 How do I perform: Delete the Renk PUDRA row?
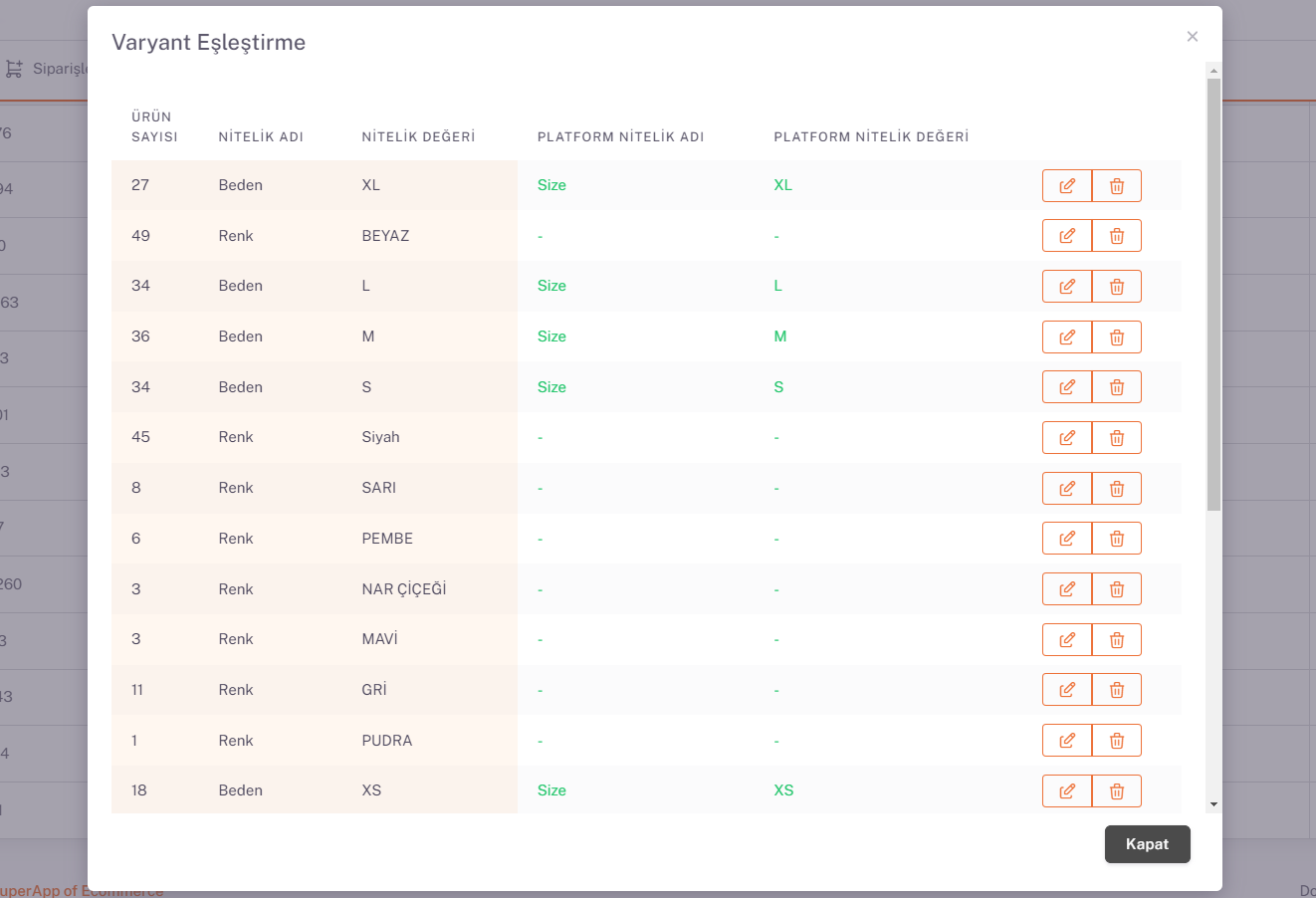[1117, 741]
